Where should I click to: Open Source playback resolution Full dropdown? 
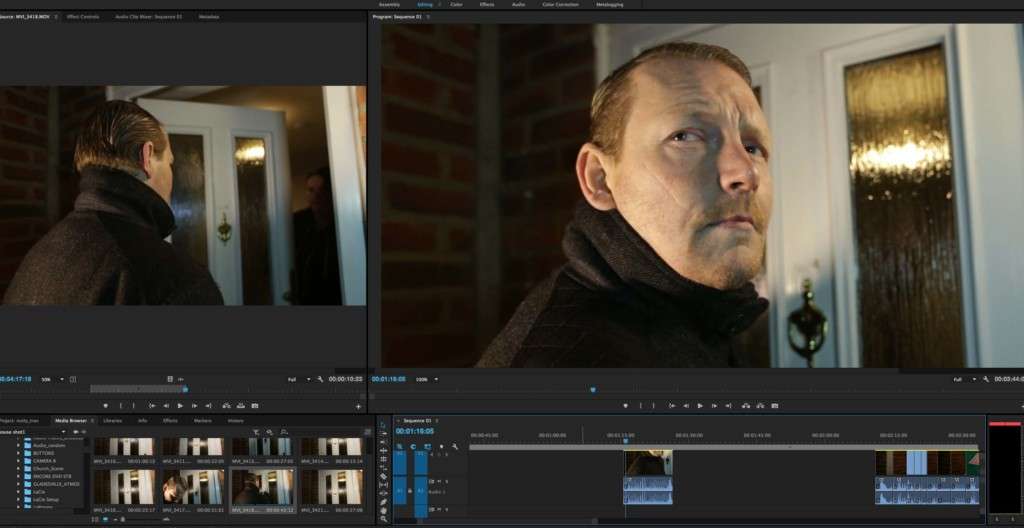[x=300, y=379]
